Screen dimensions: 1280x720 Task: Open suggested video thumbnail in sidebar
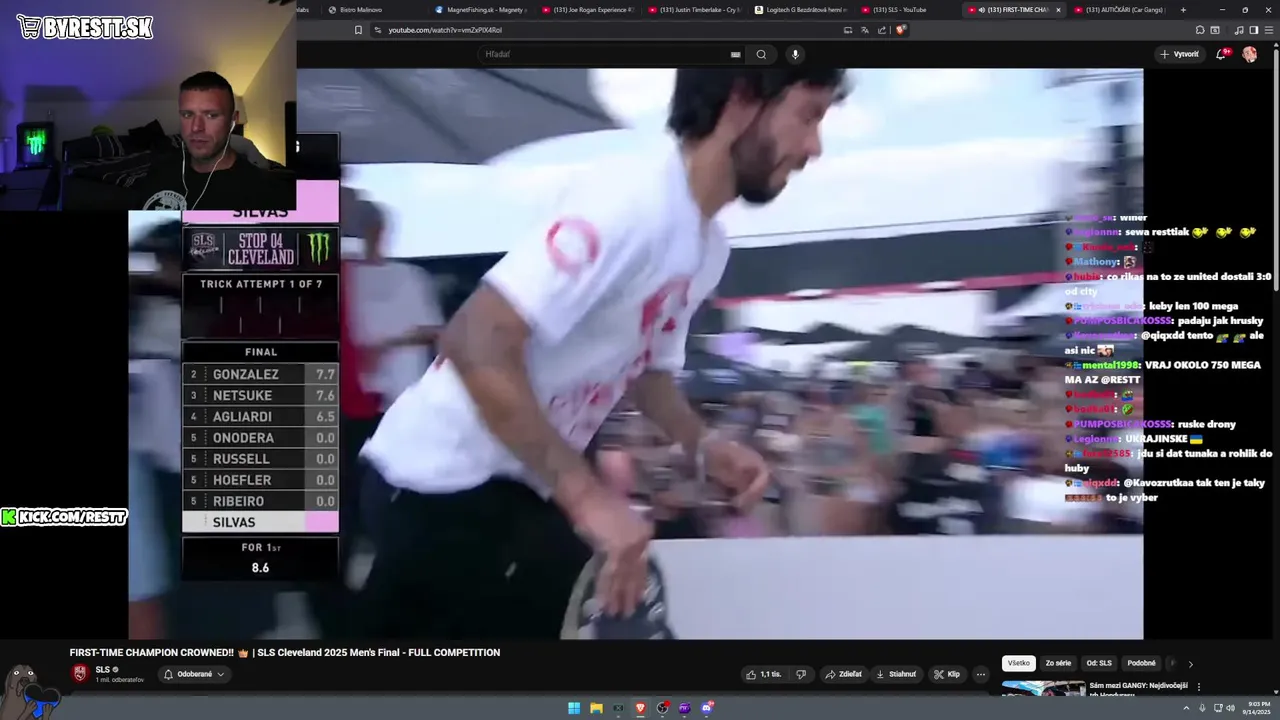[1043, 688]
